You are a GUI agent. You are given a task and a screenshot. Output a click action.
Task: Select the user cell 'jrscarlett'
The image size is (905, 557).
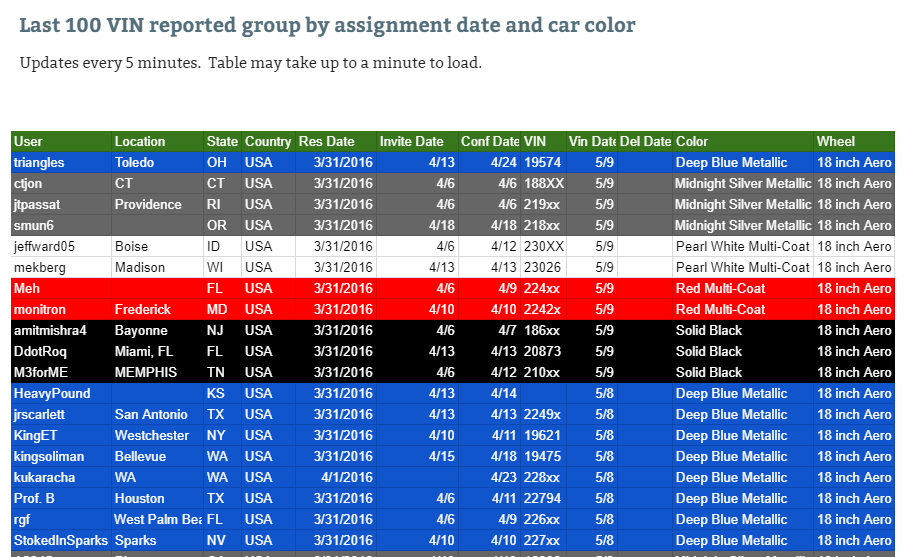tap(61, 414)
